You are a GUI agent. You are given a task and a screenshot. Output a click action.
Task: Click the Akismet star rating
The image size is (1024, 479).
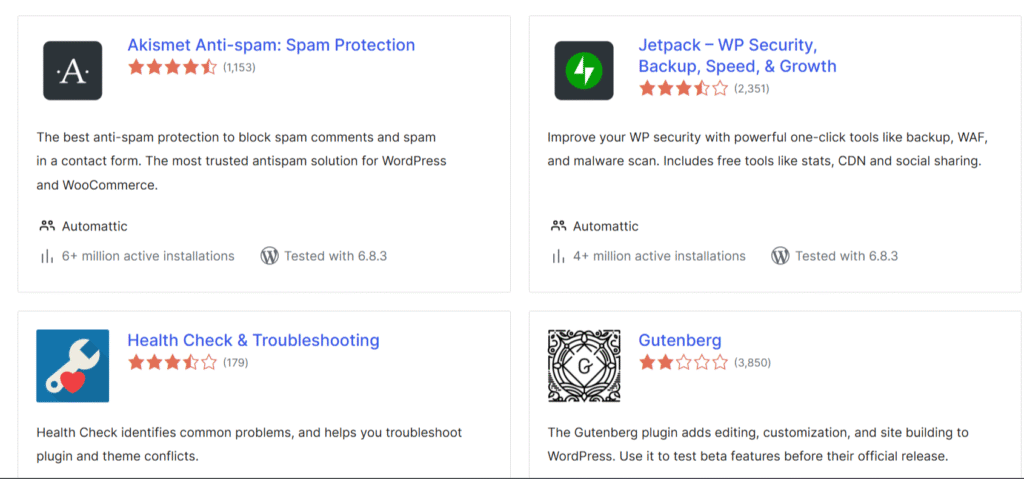pos(172,67)
